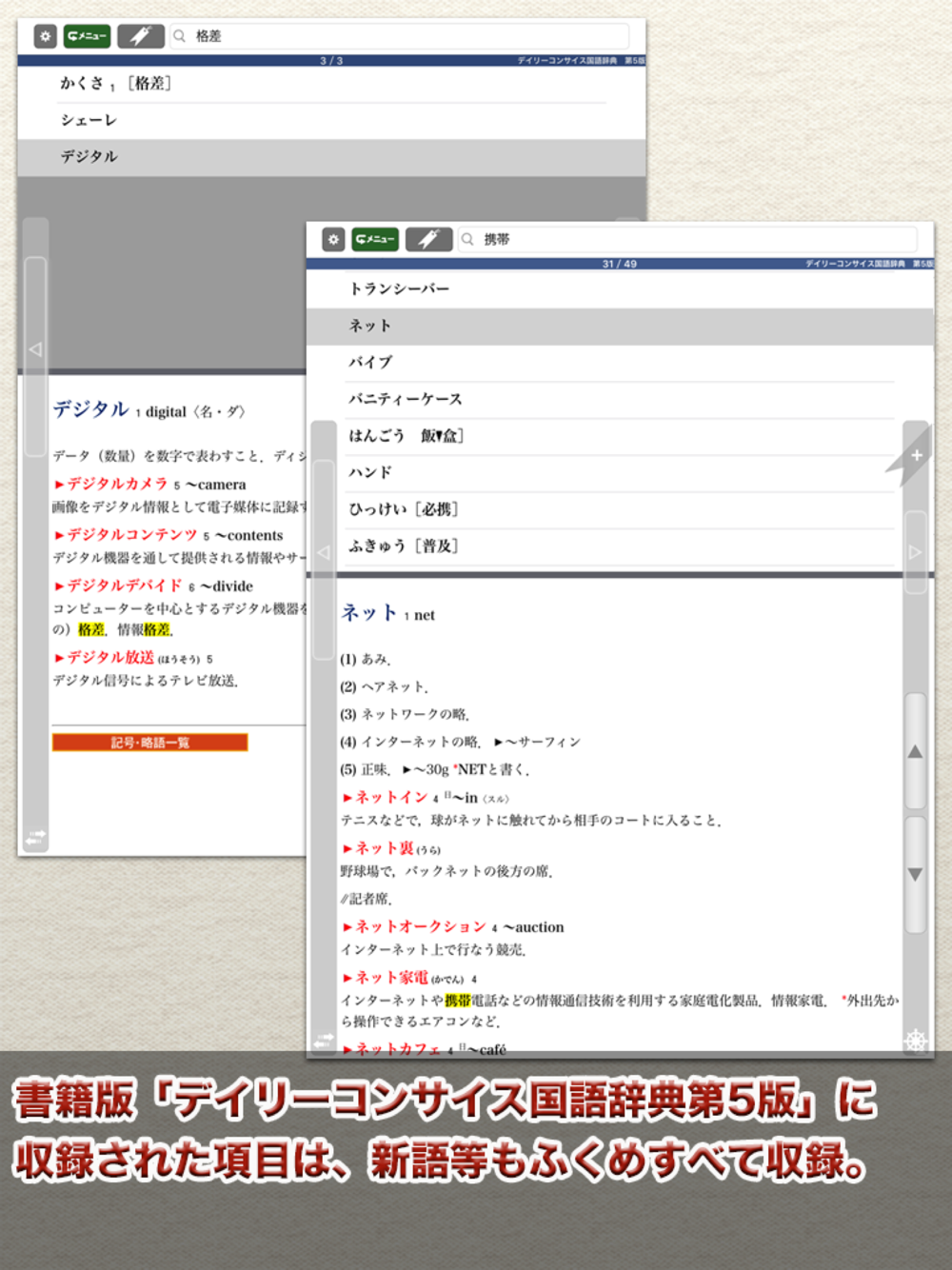Click the ネット headword in definition pane
The image size is (952, 1270).
(368, 613)
